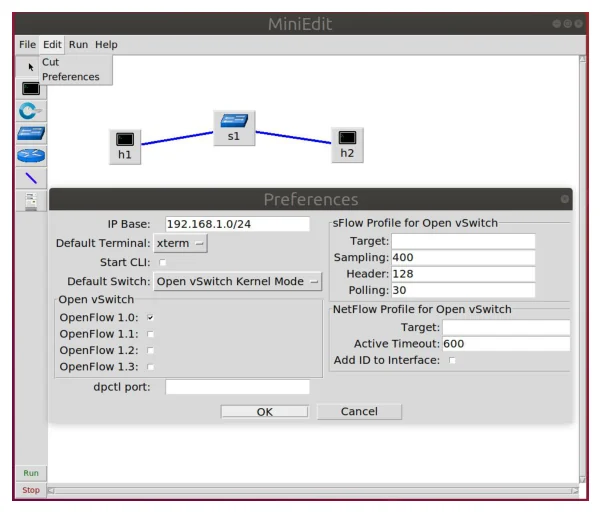
Task: Choose Cut from the Edit menu
Action: click(76, 62)
